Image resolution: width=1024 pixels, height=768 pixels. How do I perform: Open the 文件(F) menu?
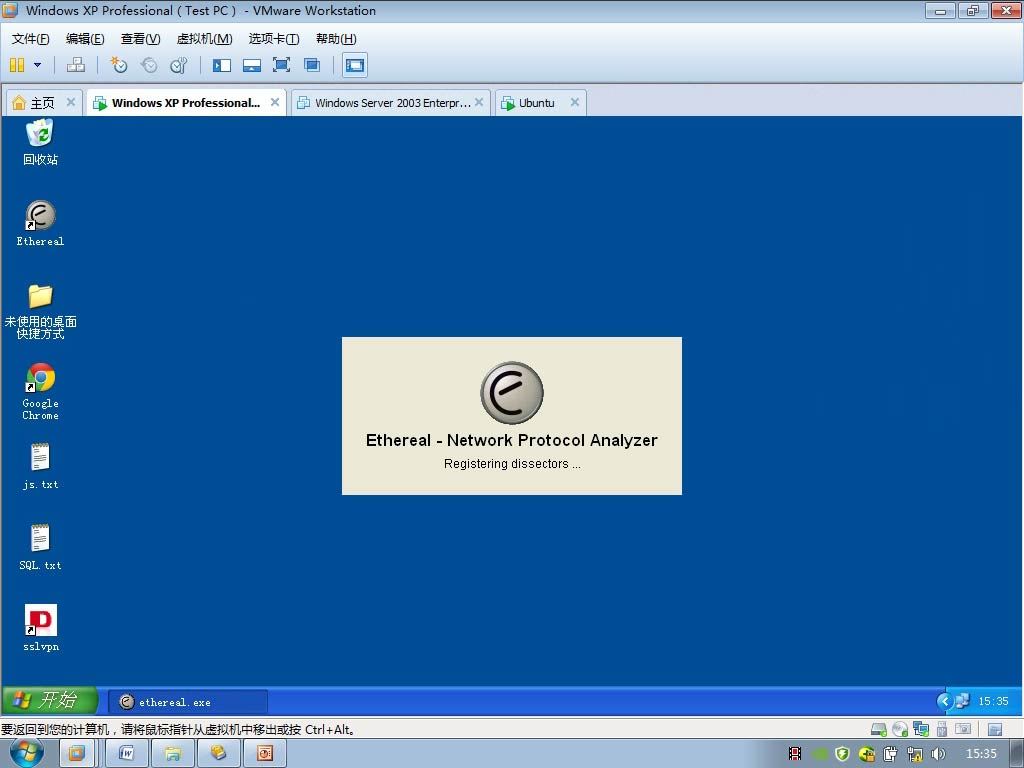pos(30,39)
